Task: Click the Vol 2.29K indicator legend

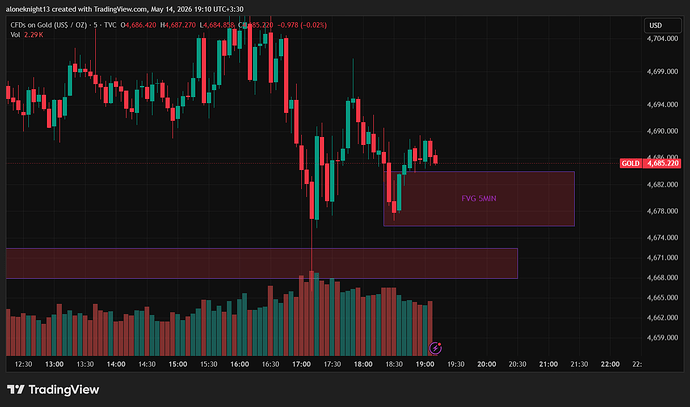Action: click(27, 35)
